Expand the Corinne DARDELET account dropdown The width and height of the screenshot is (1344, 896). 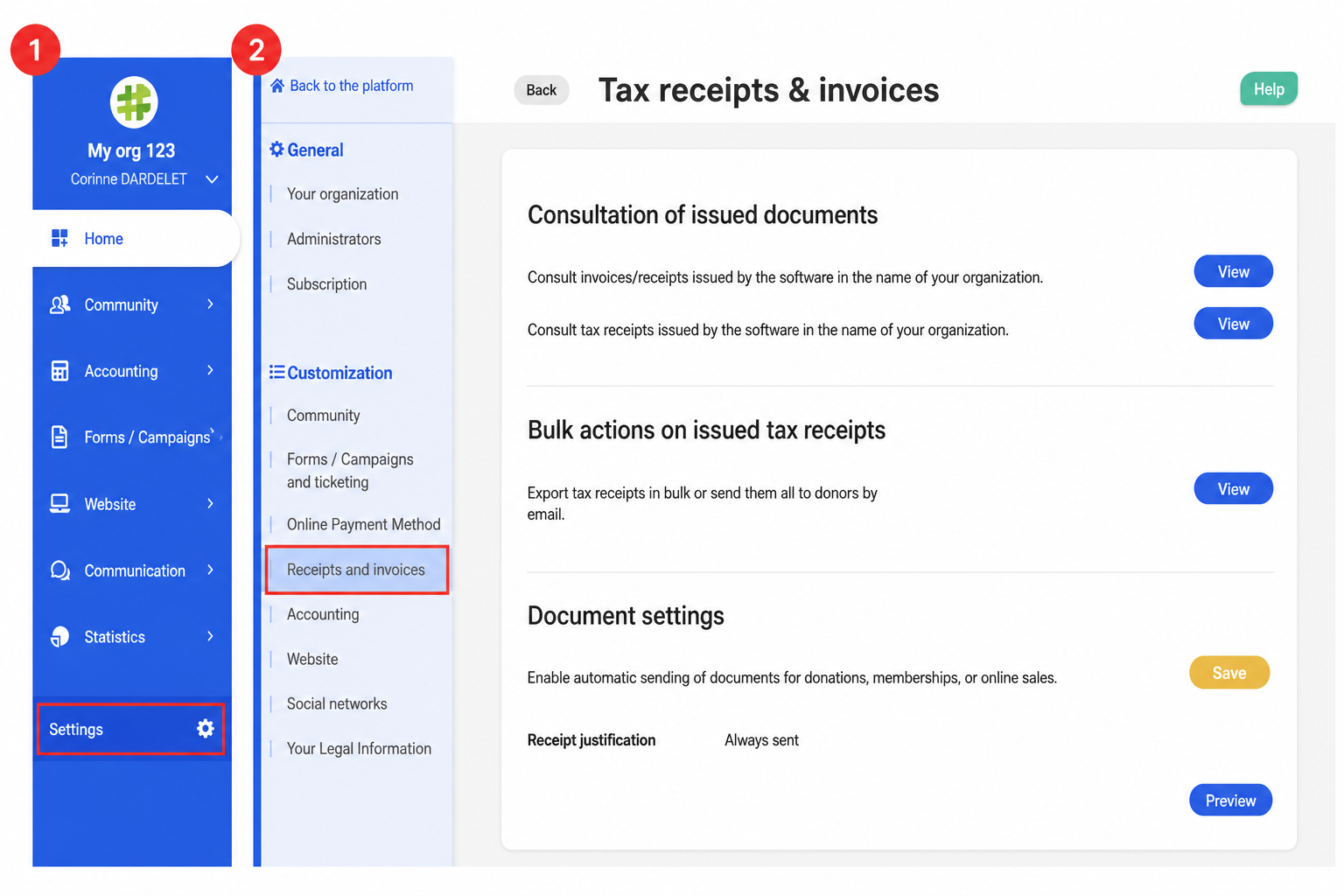pos(212,179)
